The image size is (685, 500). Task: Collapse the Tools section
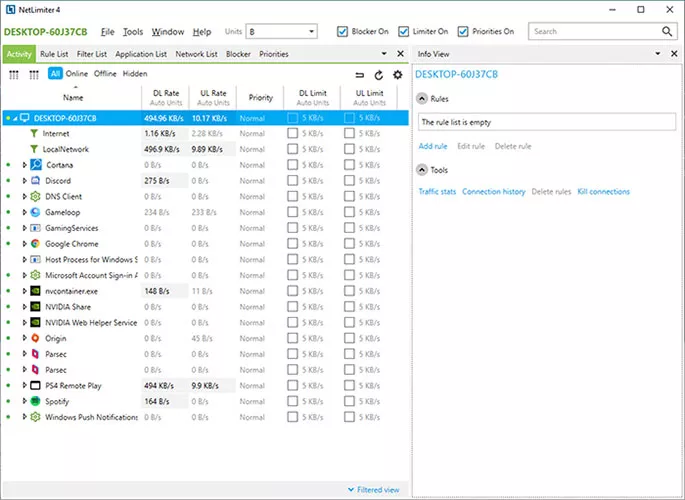pyautogui.click(x=422, y=170)
